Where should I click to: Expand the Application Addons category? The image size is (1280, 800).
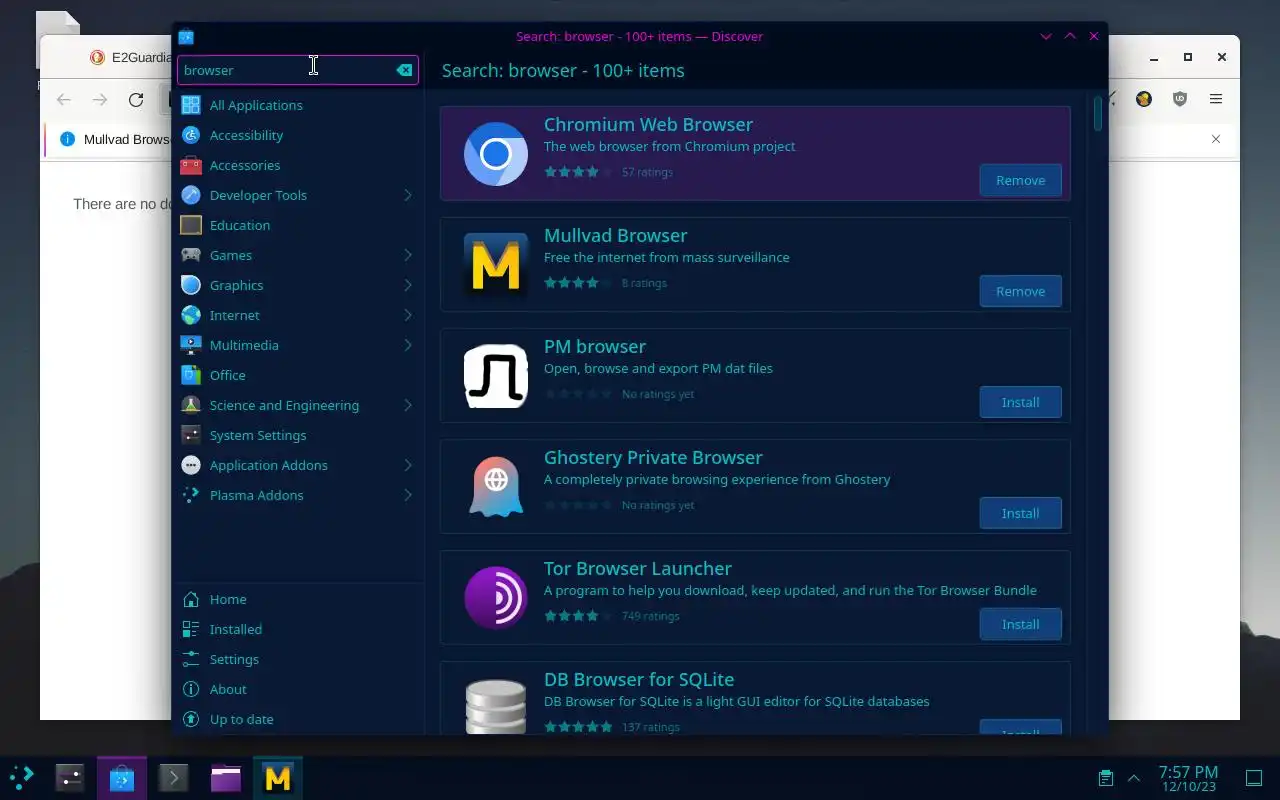pos(408,465)
